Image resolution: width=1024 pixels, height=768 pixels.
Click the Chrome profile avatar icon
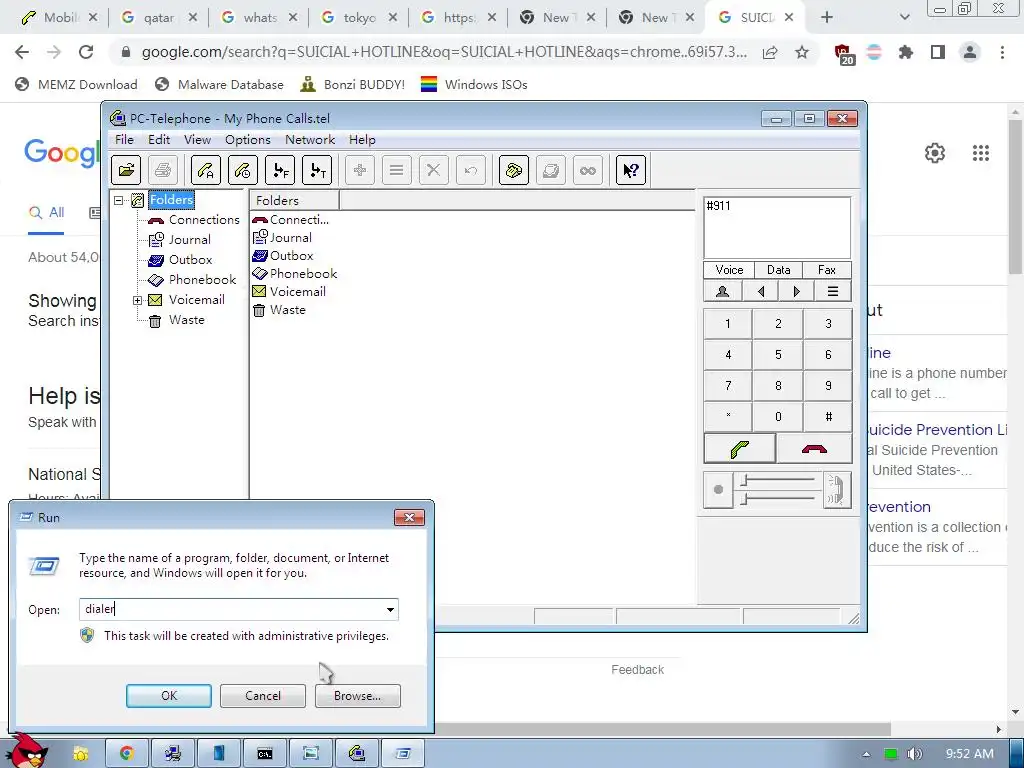[x=970, y=52]
